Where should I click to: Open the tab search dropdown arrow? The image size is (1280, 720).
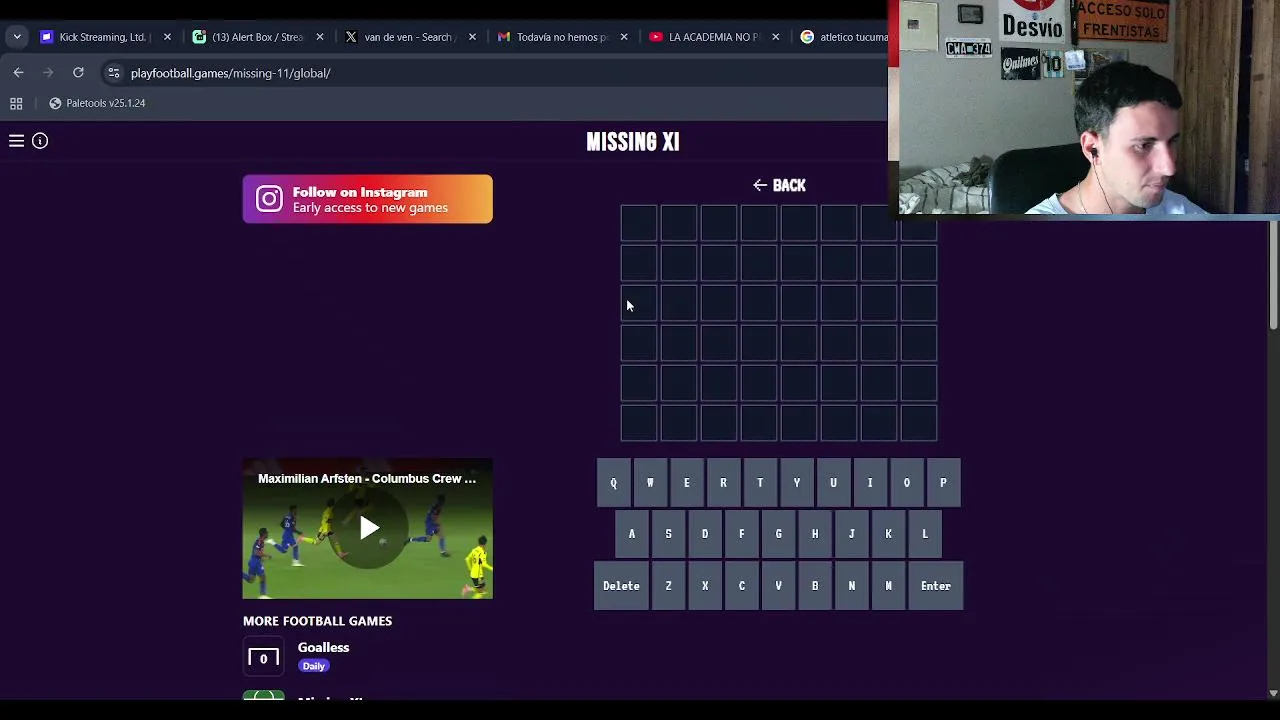16,37
